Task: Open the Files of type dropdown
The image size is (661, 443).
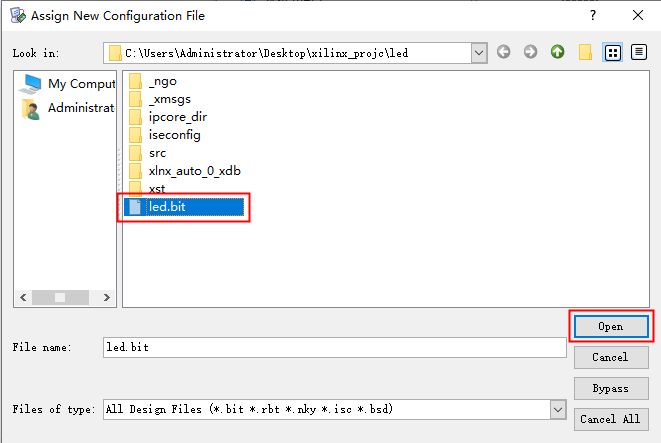Action: pyautogui.click(x=557, y=409)
